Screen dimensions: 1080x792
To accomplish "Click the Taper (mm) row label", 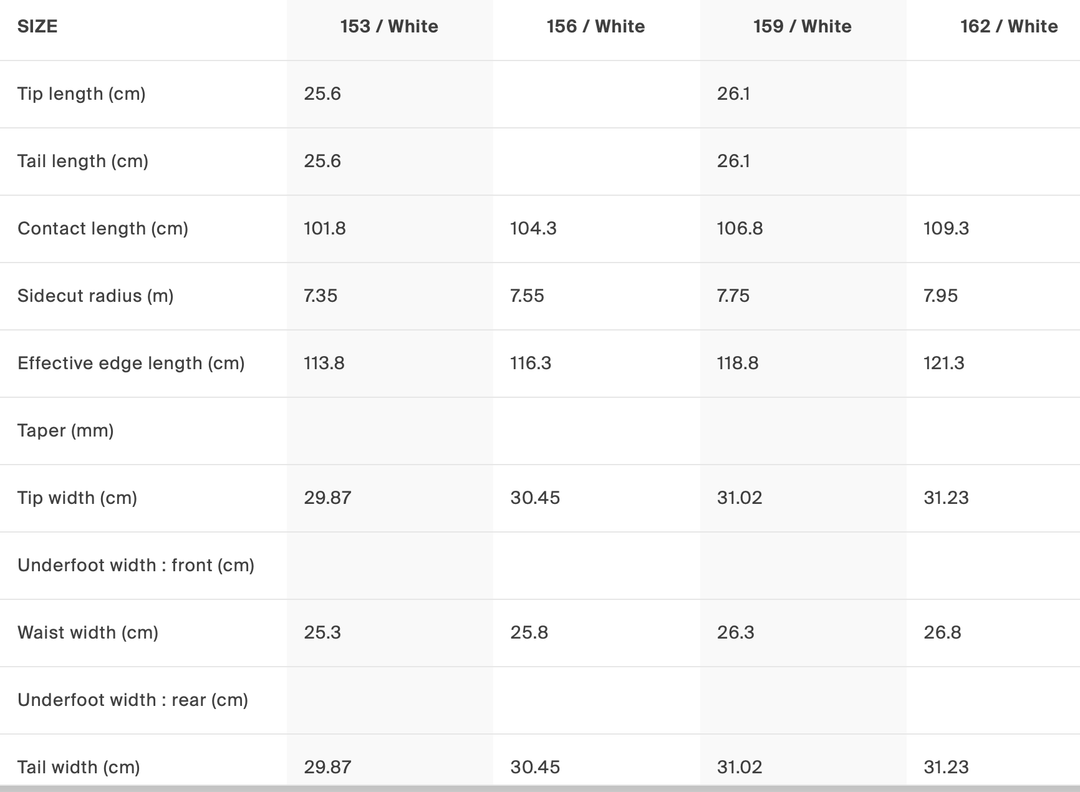I will (x=65, y=431).
